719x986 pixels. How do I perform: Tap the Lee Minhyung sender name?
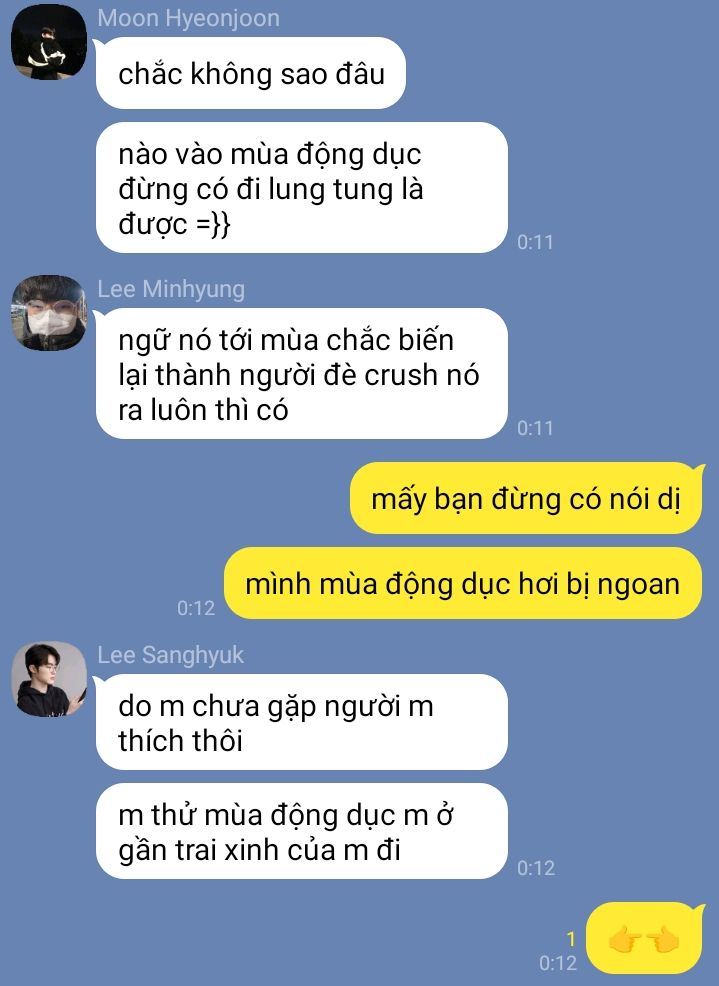(x=170, y=289)
